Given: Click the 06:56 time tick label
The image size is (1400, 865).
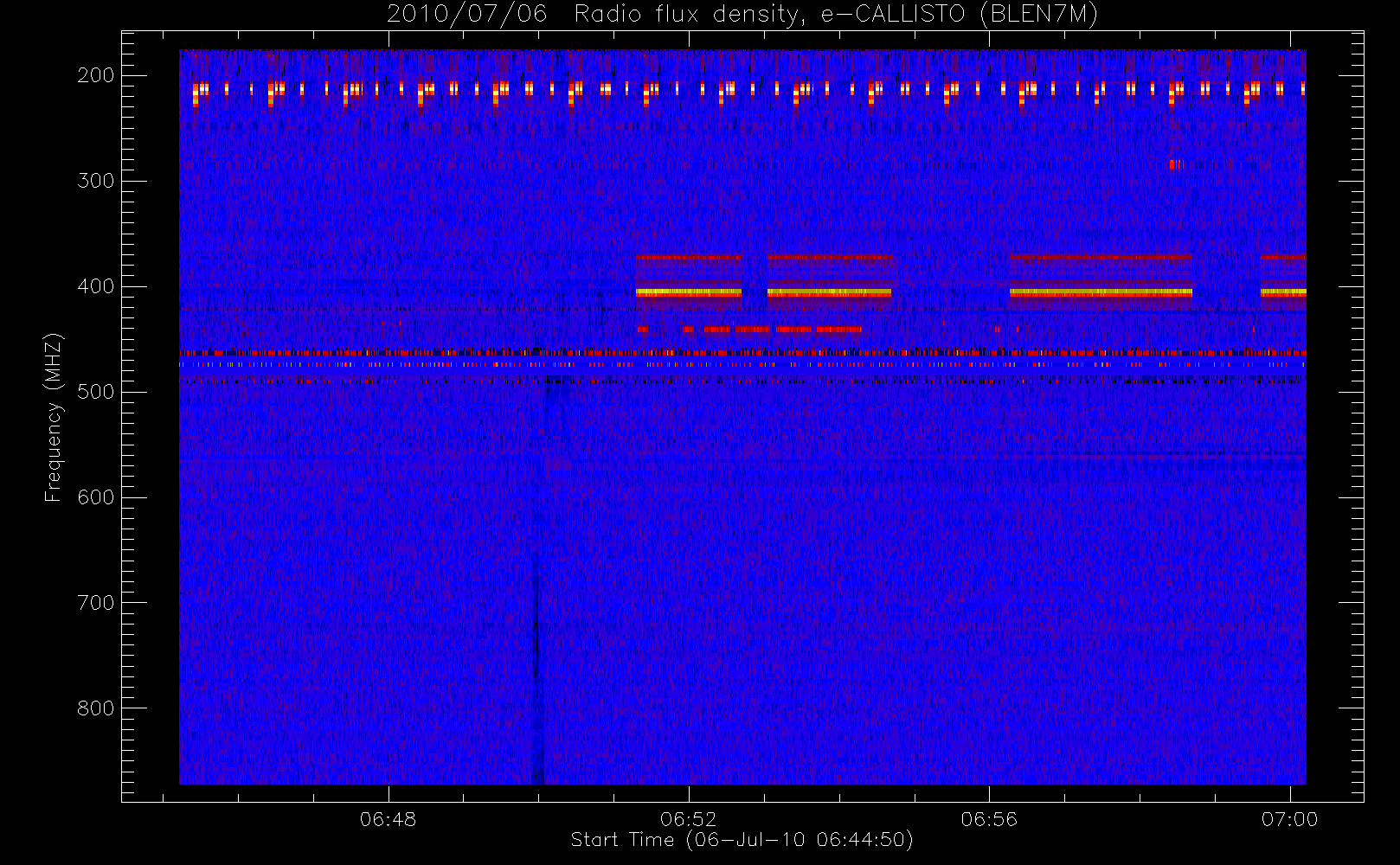Looking at the screenshot, I should click(989, 819).
